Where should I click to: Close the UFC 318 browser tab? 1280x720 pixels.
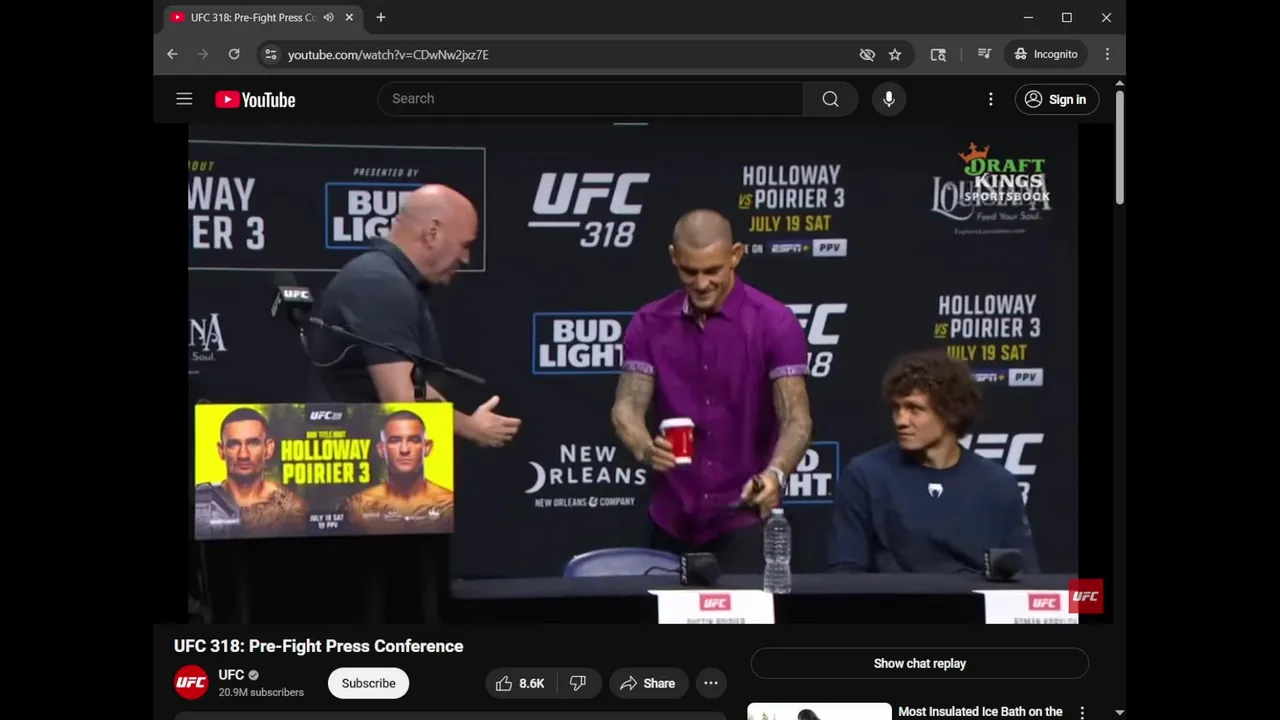pos(349,17)
